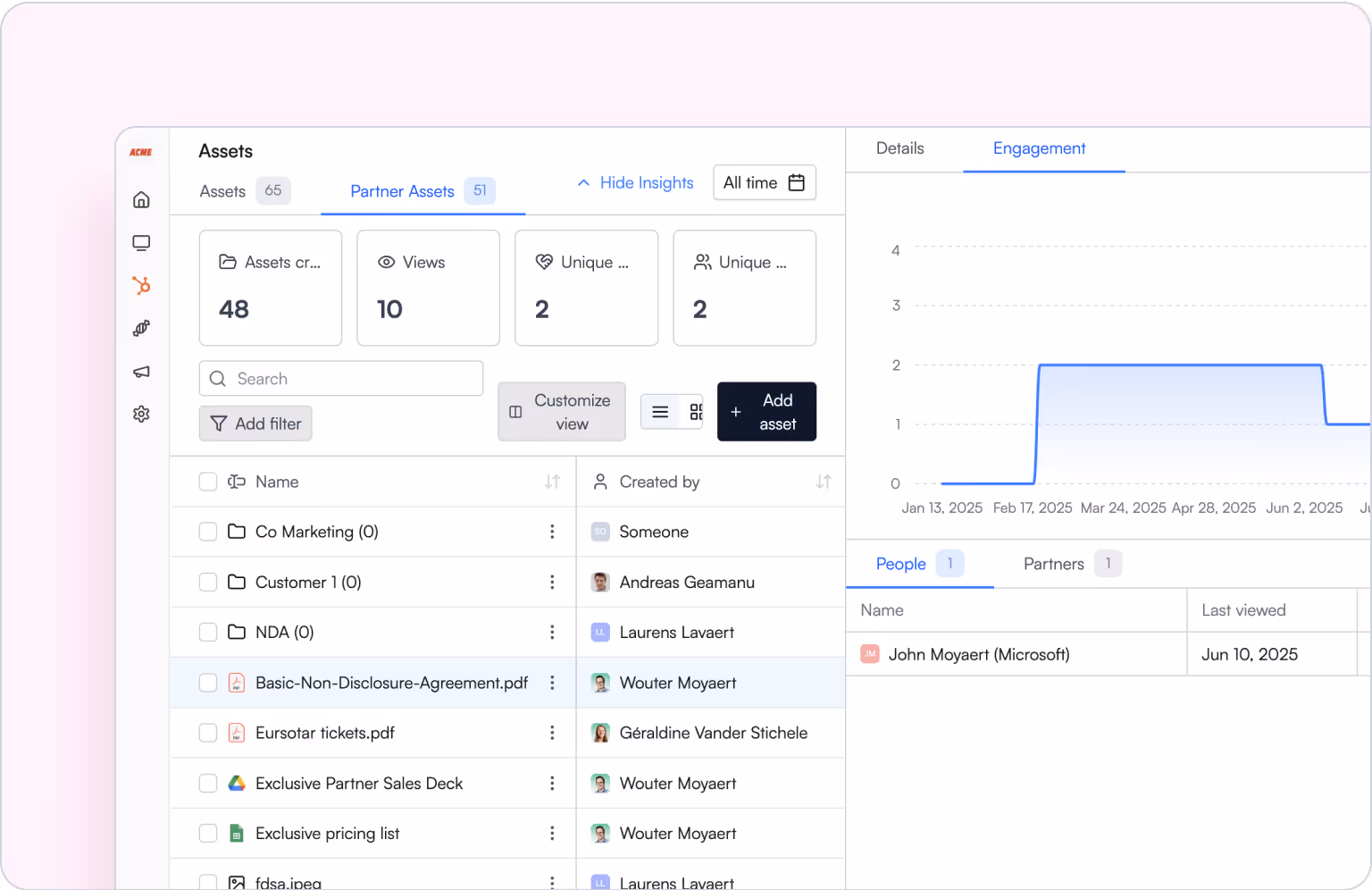Switch to the Assets 65 tab

tap(245, 190)
